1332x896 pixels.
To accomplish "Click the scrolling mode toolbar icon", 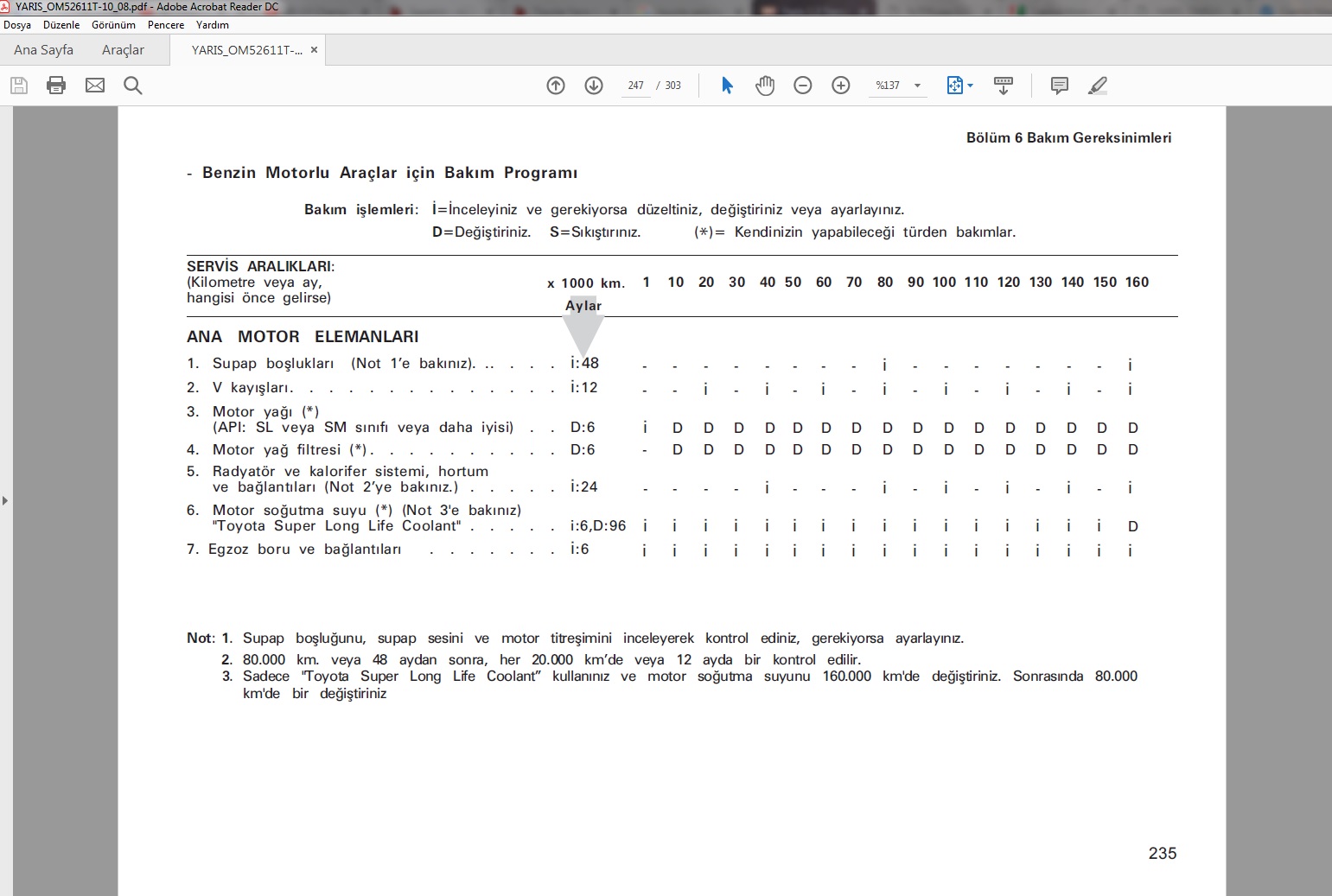I will [1004, 86].
